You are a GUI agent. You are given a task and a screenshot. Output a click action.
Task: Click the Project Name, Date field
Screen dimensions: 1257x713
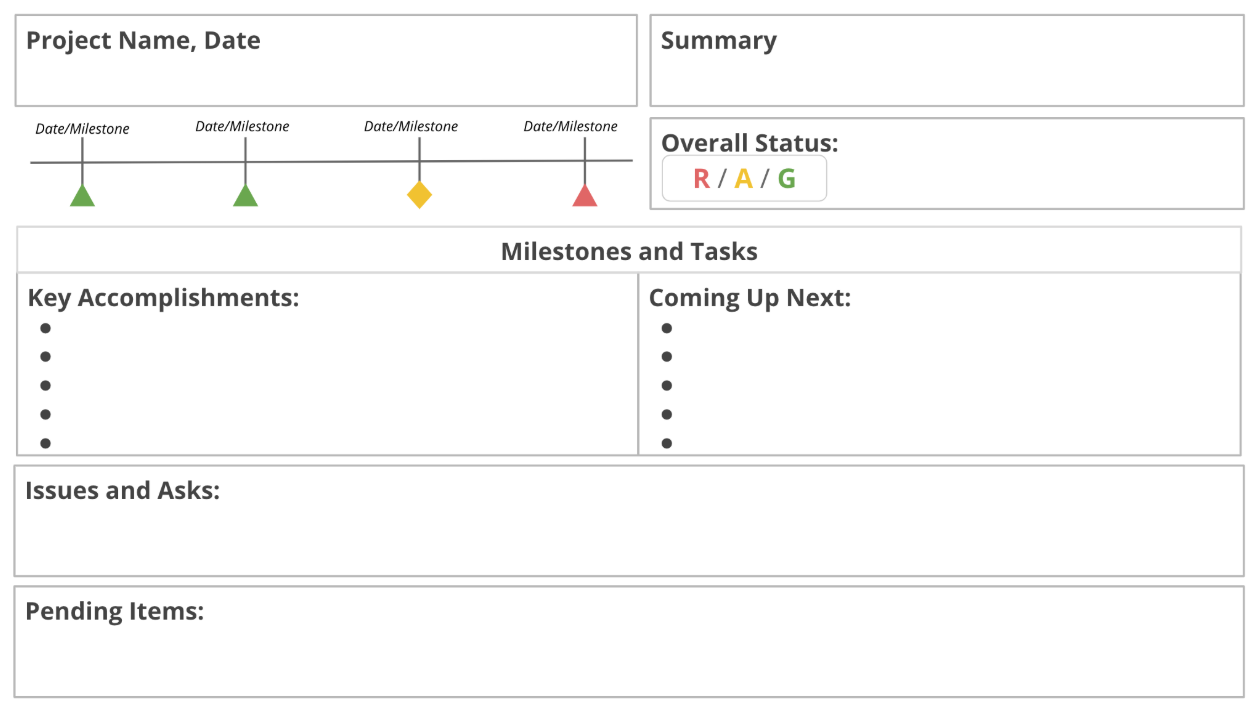click(325, 61)
